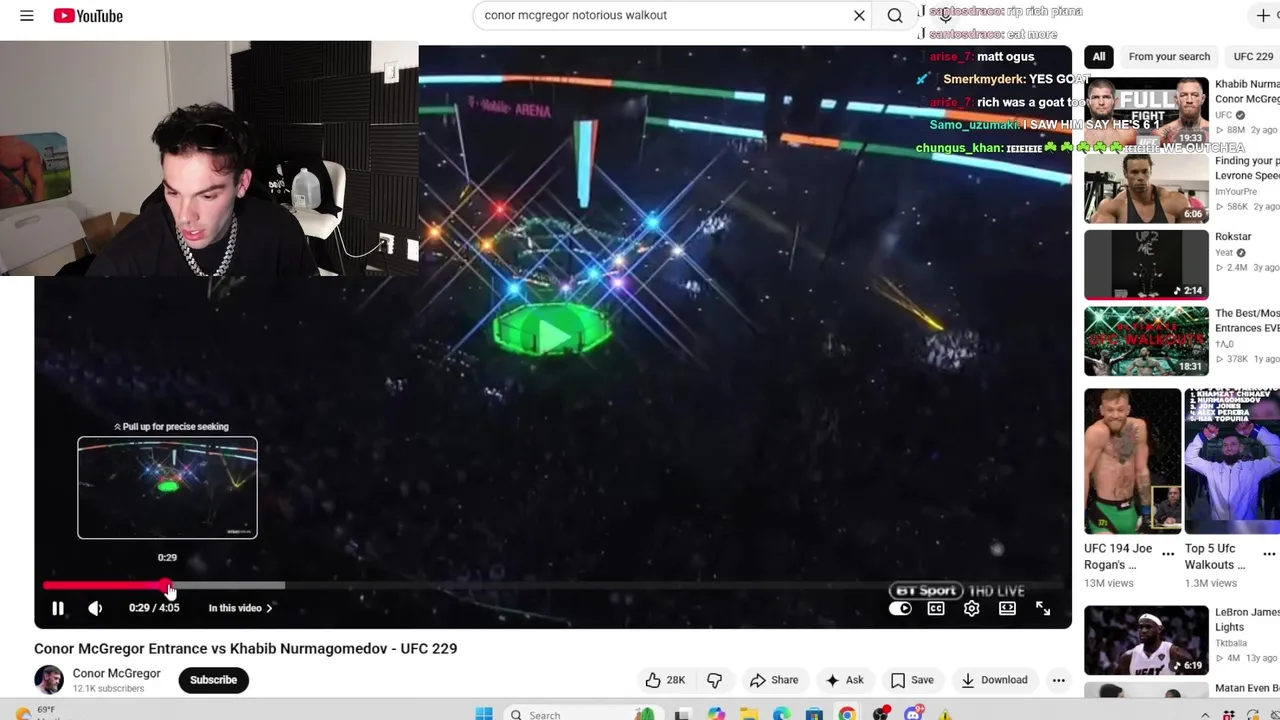Switch to theater mode
This screenshot has height=720, width=1280.
click(1007, 608)
